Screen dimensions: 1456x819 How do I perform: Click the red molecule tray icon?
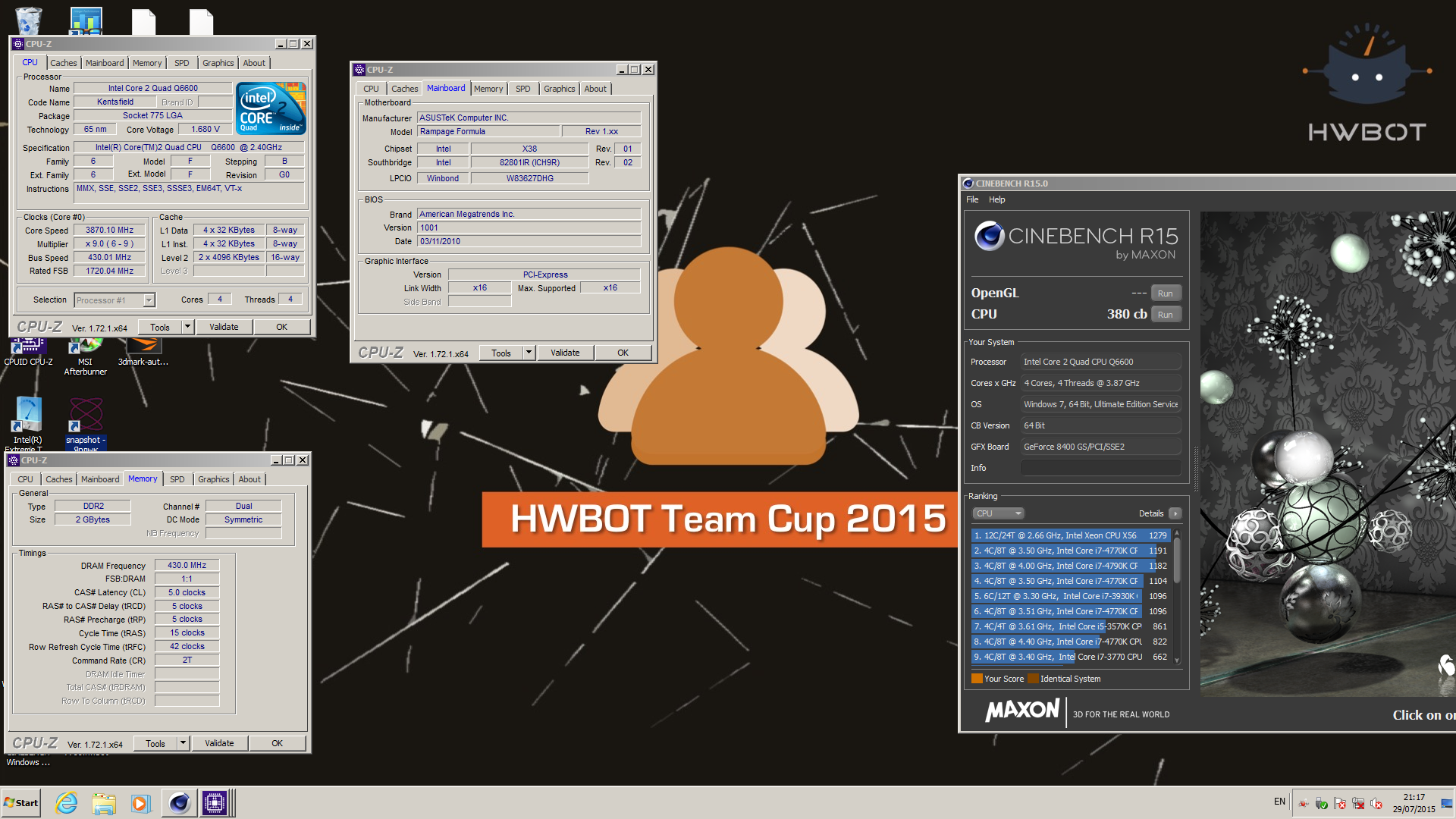click(1304, 803)
